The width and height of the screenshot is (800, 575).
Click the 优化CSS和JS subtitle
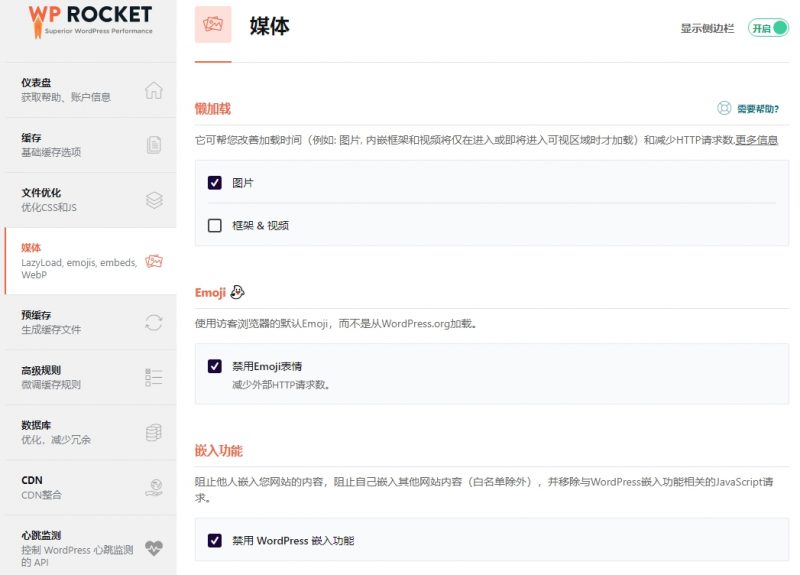click(x=49, y=207)
